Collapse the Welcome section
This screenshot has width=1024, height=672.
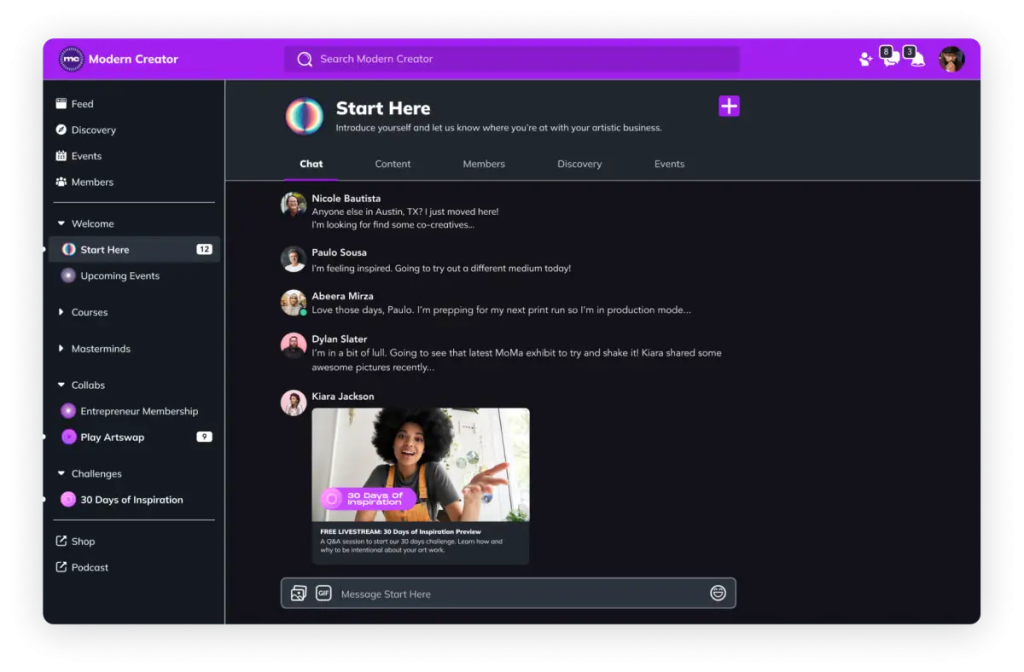(x=61, y=224)
